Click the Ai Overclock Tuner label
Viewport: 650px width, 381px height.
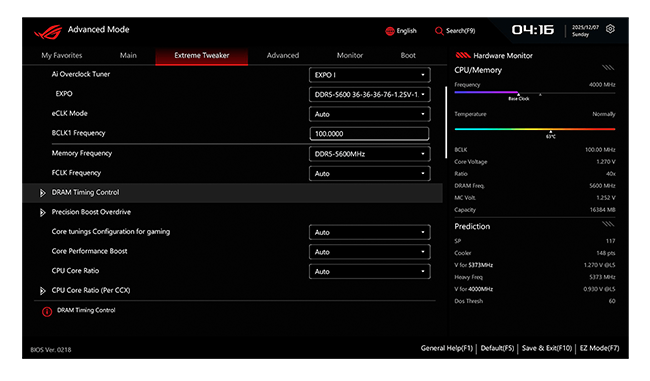(x=81, y=74)
